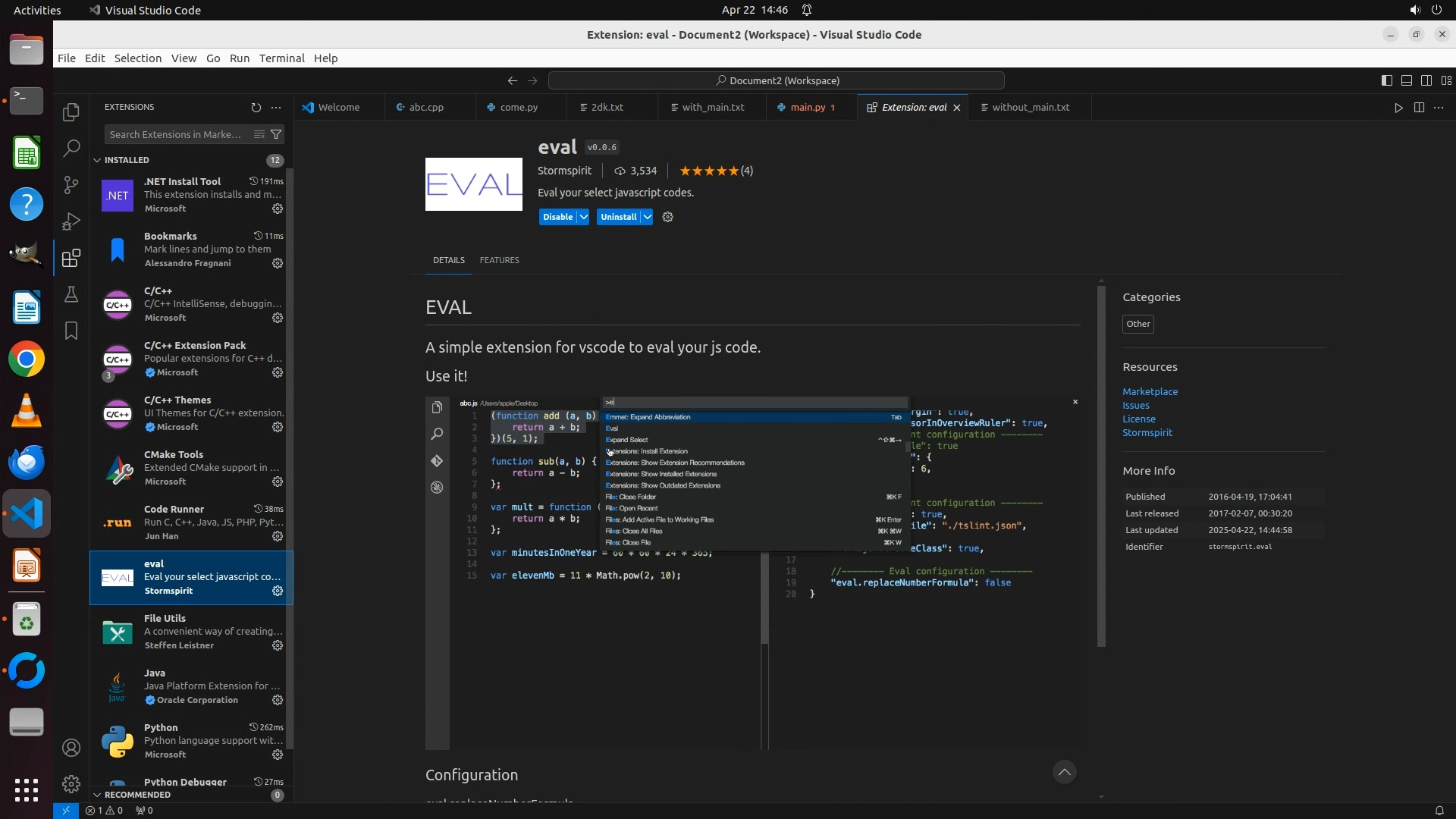1456x819 pixels.
Task: Open the Explorer view in activity bar
Action: pyautogui.click(x=71, y=112)
